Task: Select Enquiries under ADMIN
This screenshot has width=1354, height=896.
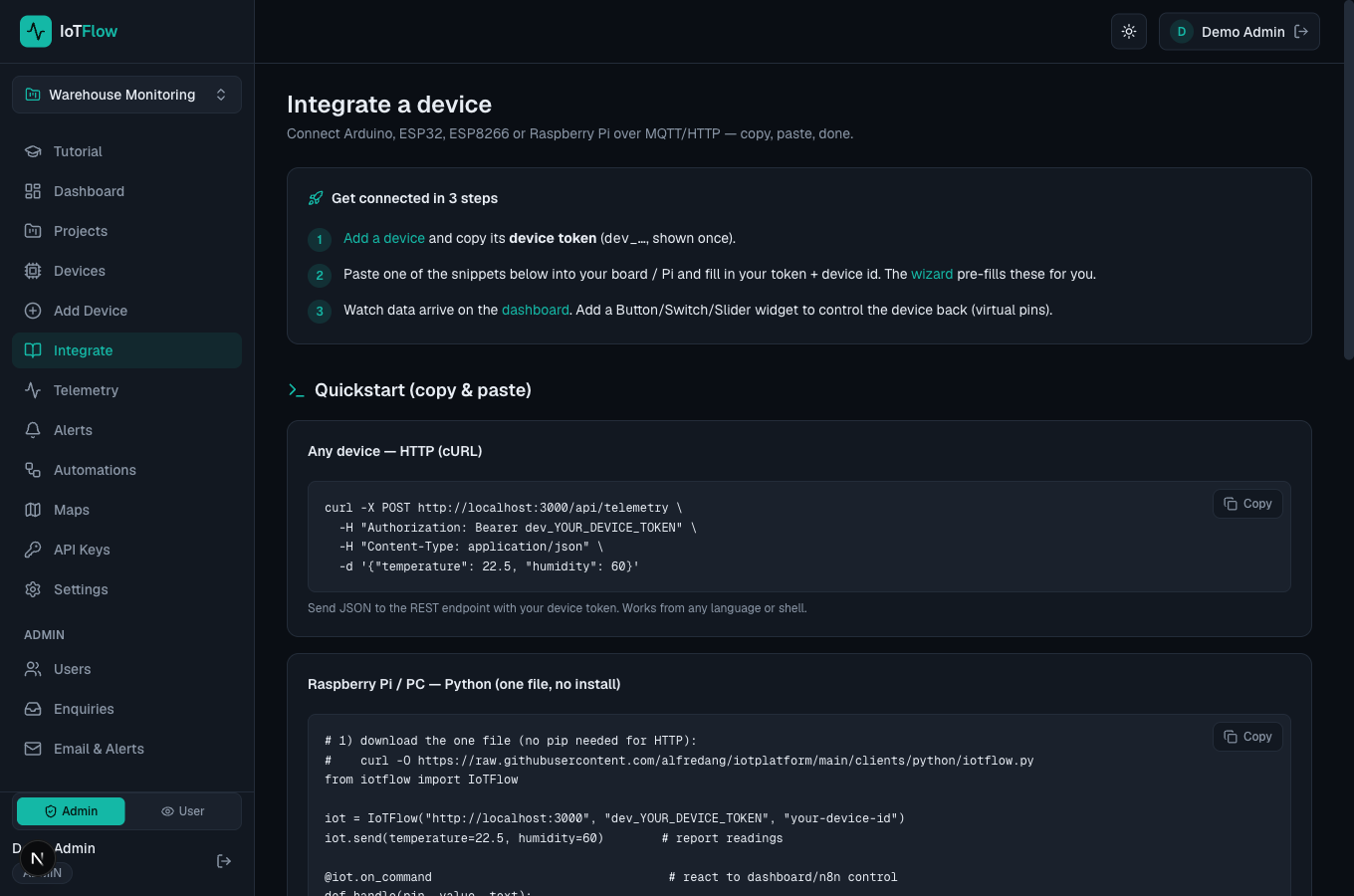Action: 126,709
